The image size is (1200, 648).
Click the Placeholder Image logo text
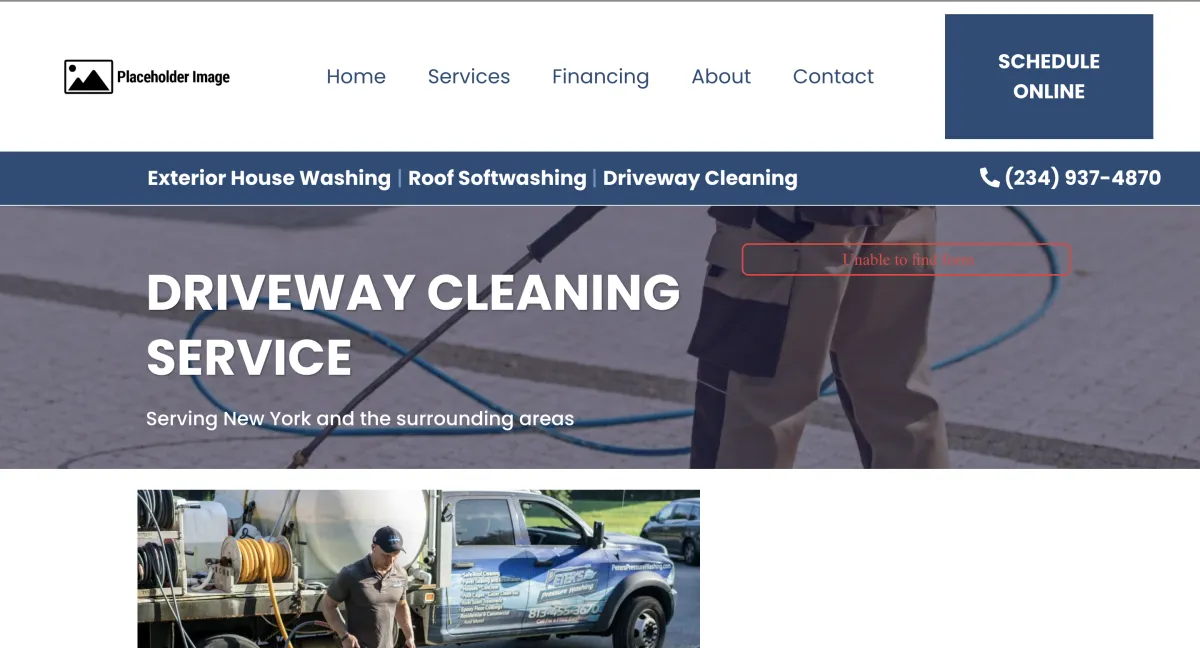click(174, 77)
